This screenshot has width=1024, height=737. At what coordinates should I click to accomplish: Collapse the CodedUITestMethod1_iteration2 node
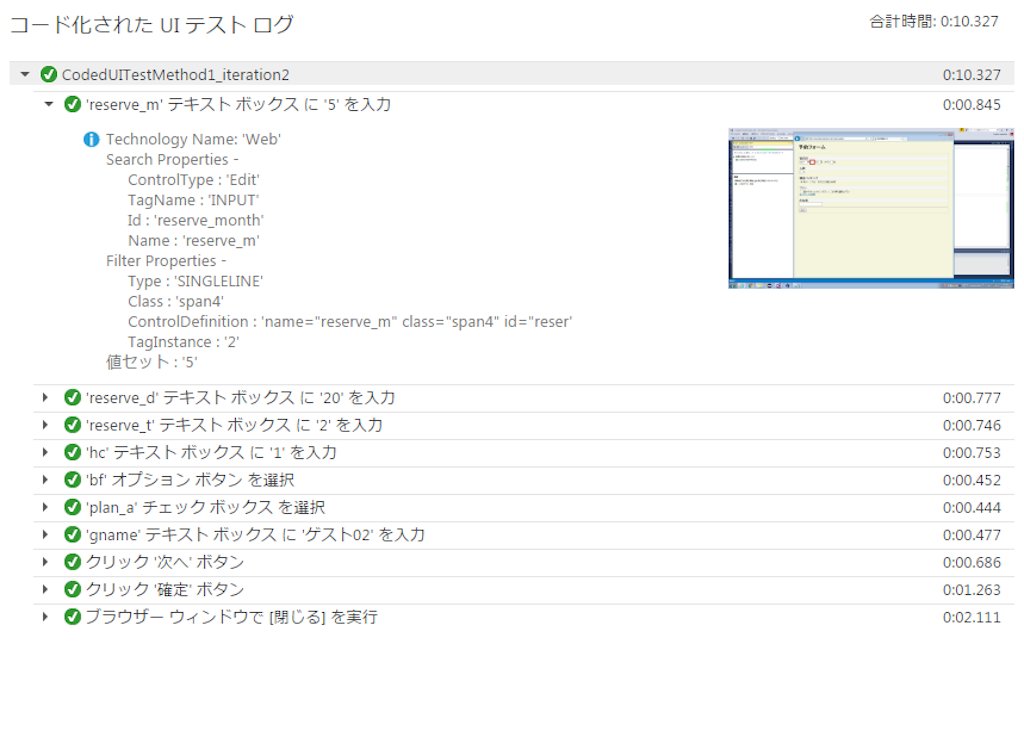click(x=25, y=74)
